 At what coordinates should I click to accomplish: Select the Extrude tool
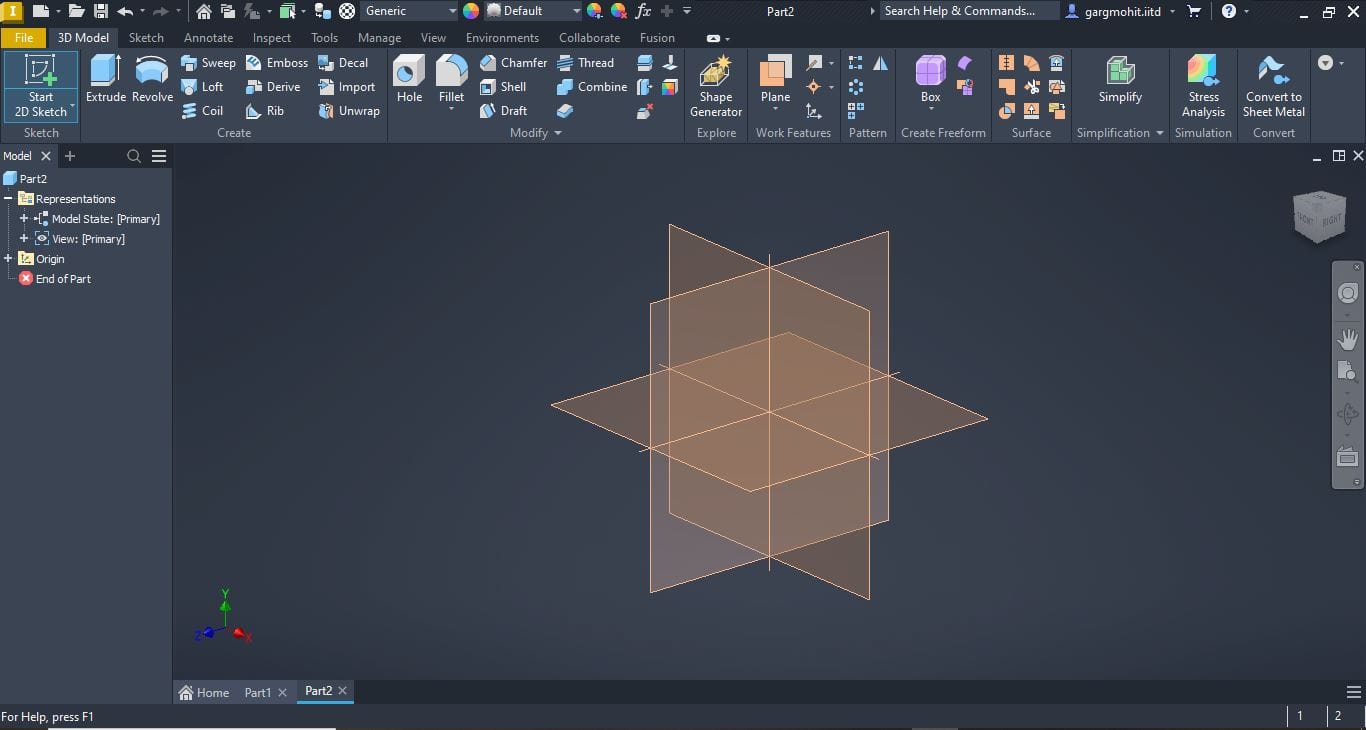pyautogui.click(x=105, y=80)
